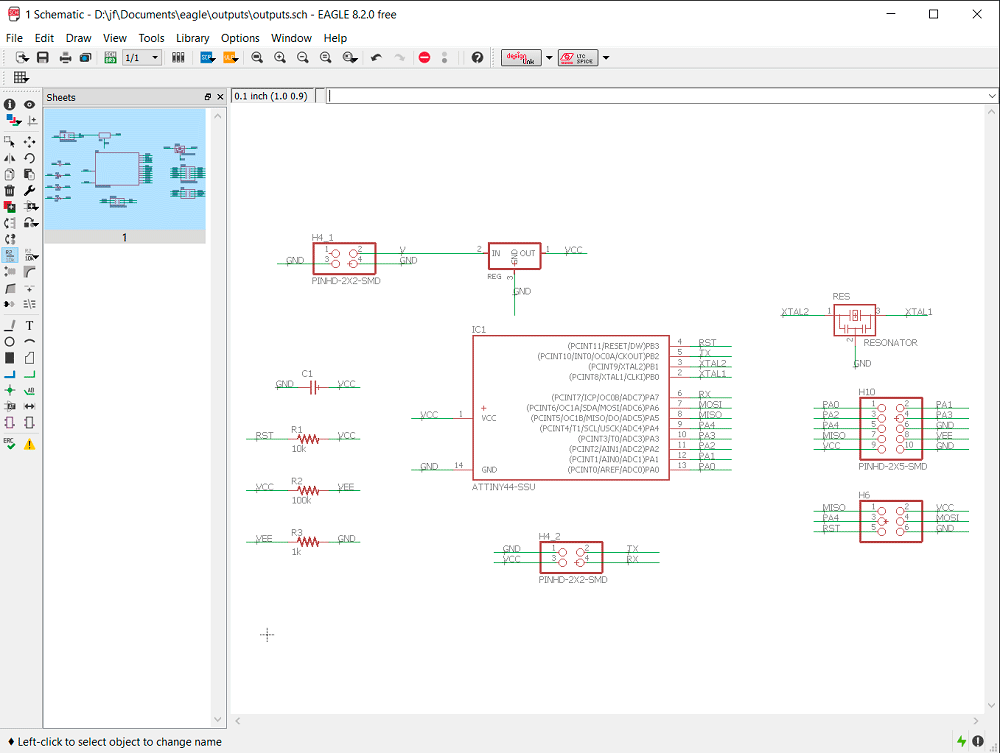Activate the highlighted Name tool
The width and height of the screenshot is (1000, 753).
[x=10, y=256]
